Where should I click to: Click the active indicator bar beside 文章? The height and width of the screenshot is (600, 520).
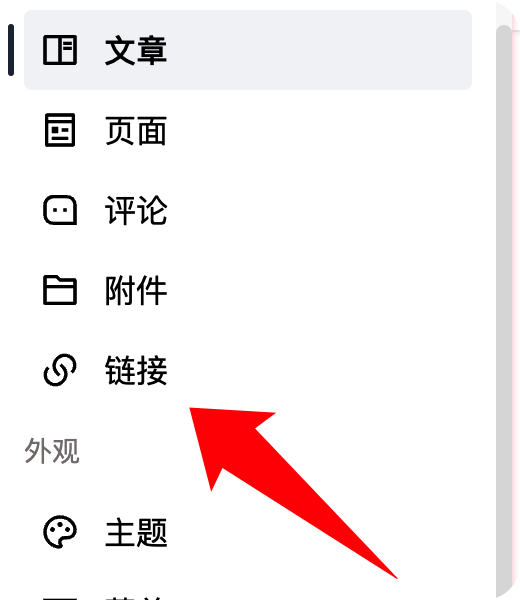(11, 50)
